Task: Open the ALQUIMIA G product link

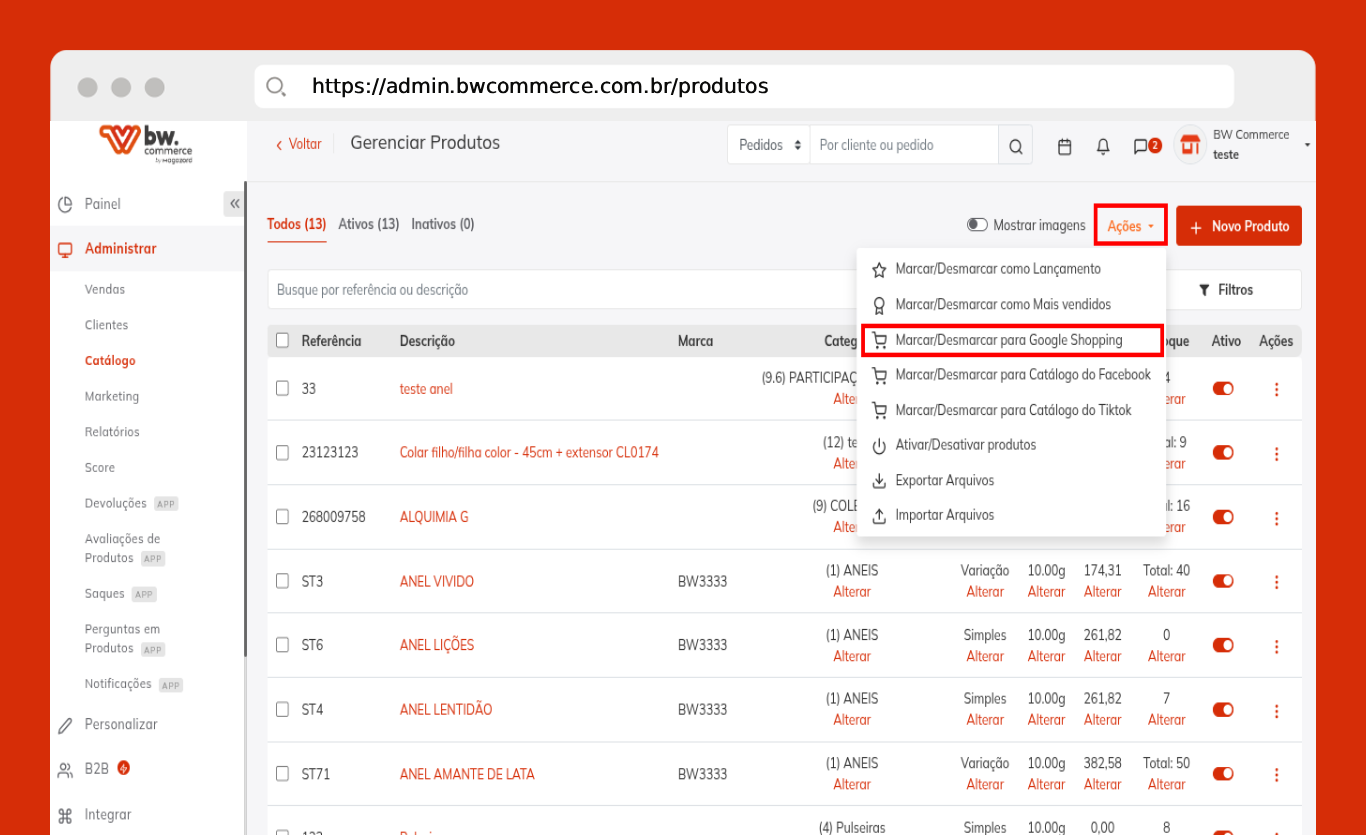Action: [x=434, y=517]
